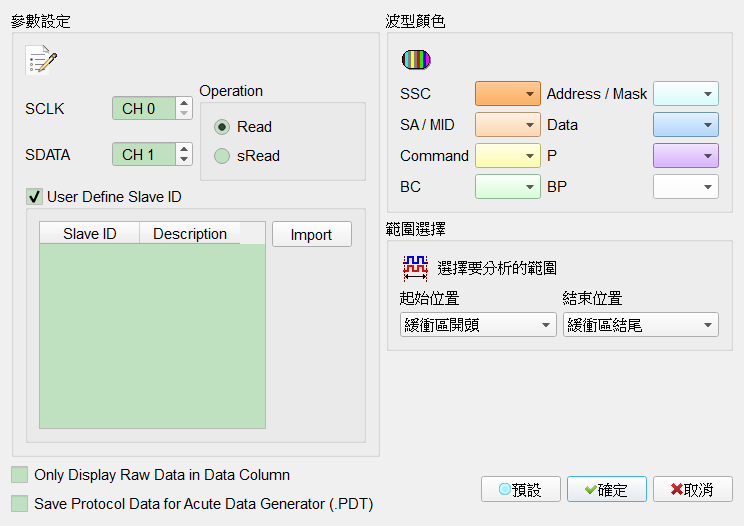Open the BP color dropdown

click(686, 186)
